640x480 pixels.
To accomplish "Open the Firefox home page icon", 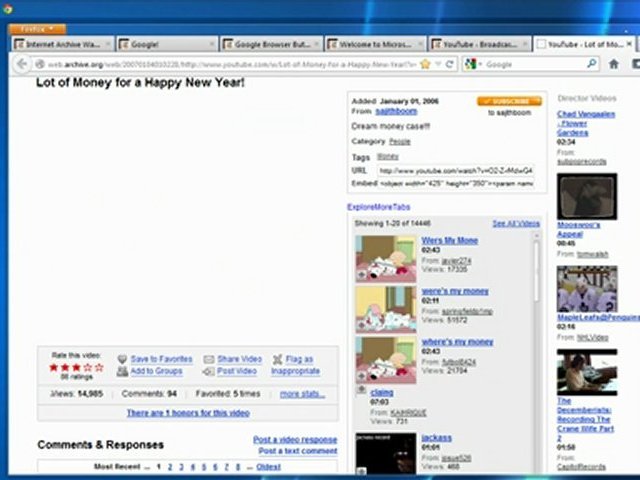I will point(614,64).
